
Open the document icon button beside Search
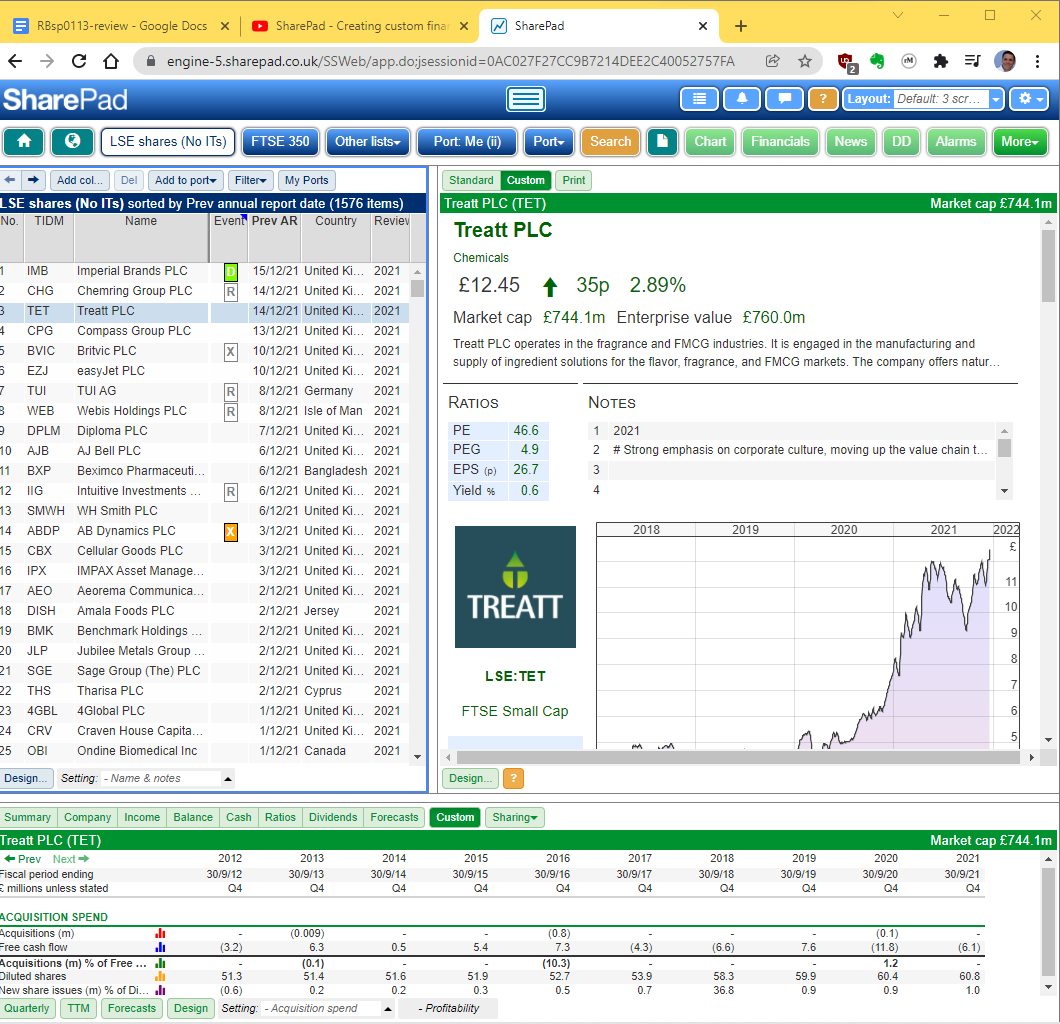[662, 141]
